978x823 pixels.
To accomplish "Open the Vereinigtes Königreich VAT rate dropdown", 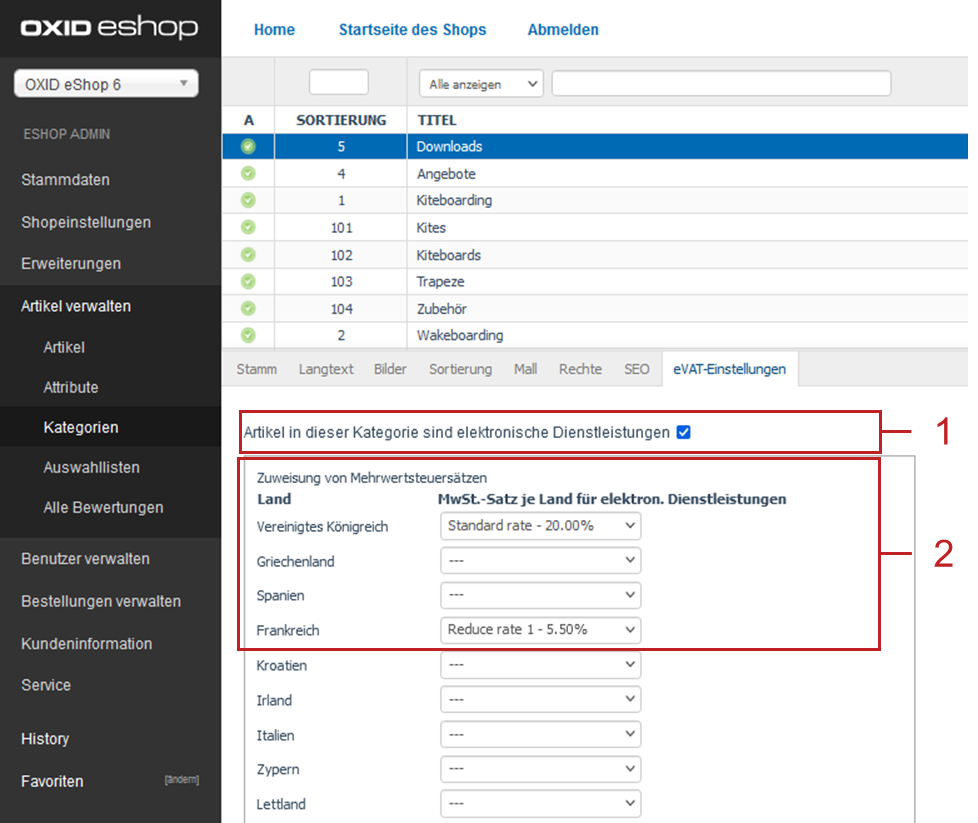I will (540, 526).
